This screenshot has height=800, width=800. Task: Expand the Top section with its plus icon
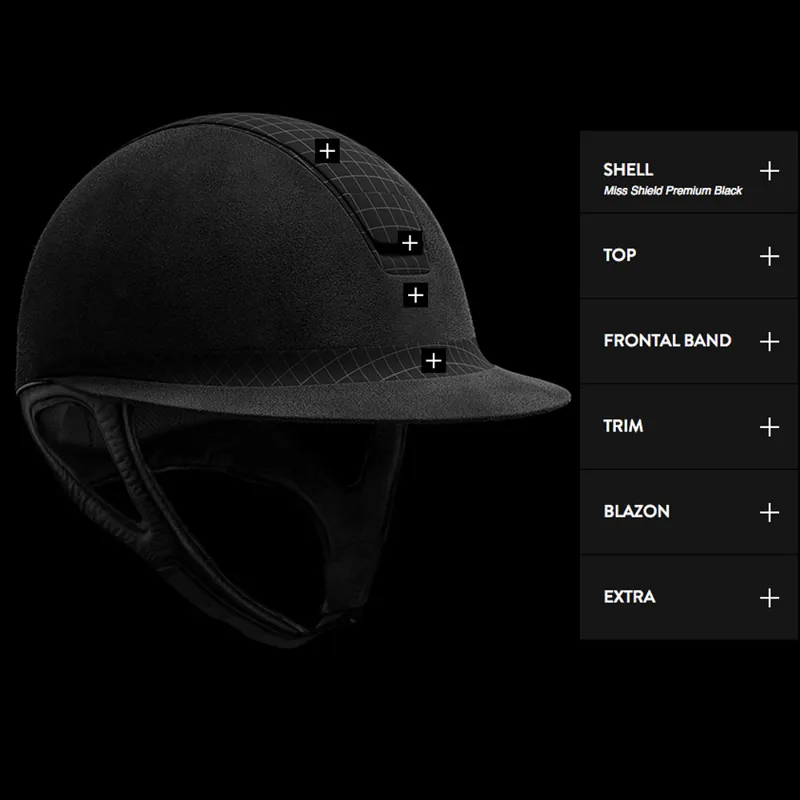point(768,256)
